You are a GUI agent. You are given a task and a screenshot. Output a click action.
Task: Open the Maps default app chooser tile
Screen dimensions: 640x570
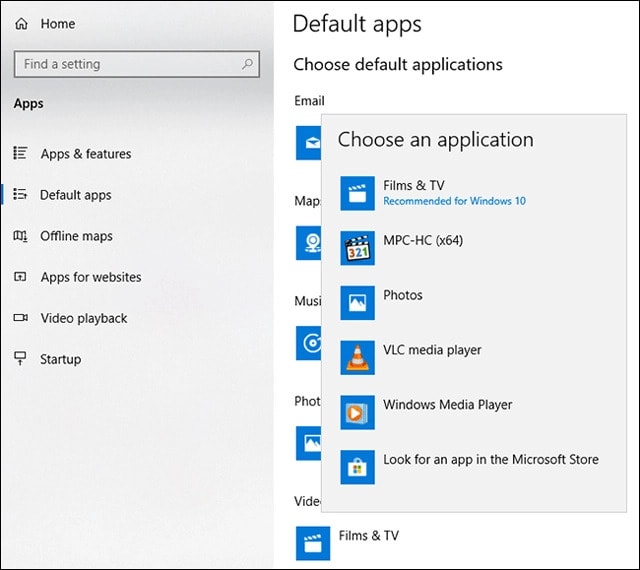(x=309, y=243)
